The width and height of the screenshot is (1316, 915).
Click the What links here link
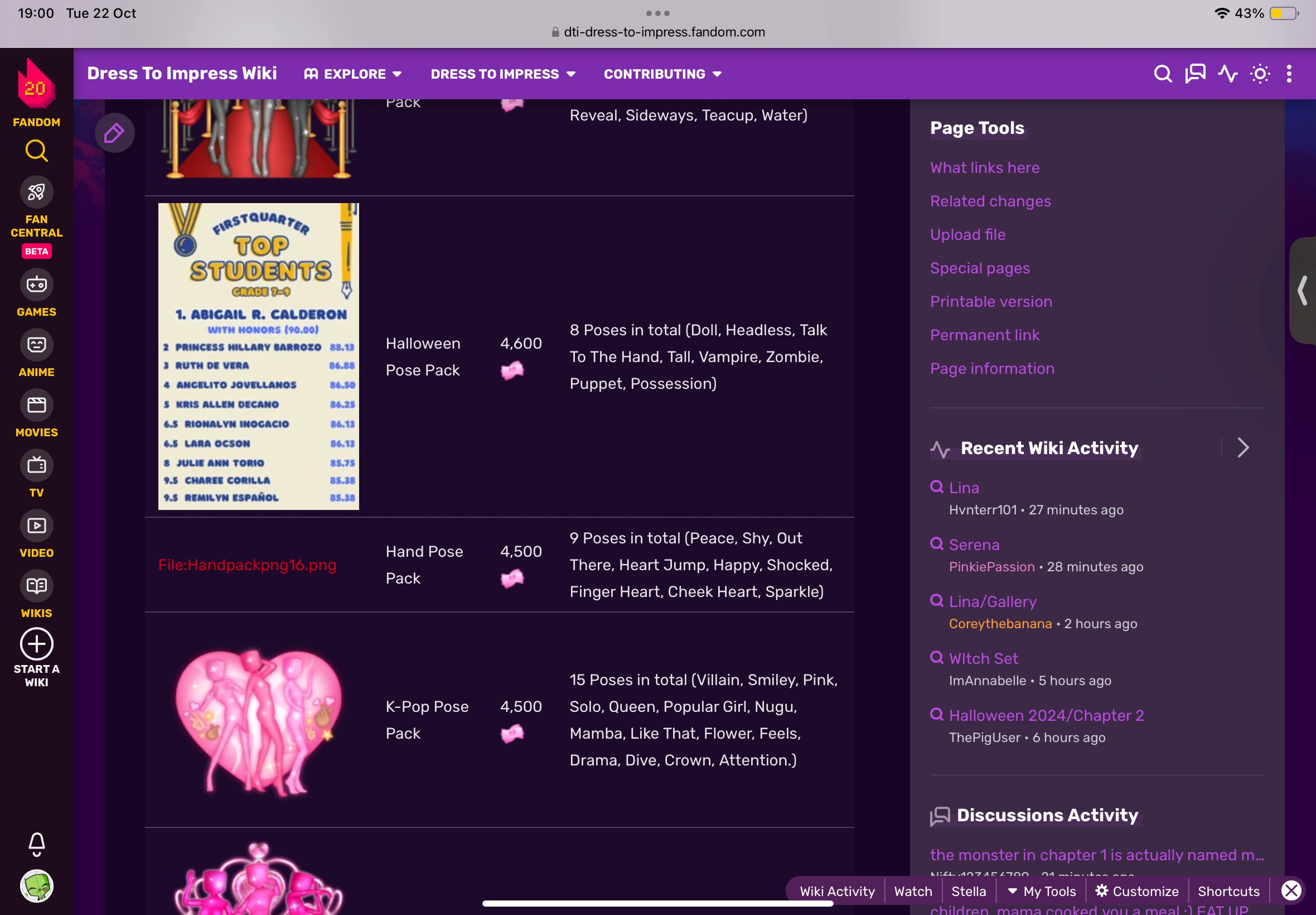point(984,167)
